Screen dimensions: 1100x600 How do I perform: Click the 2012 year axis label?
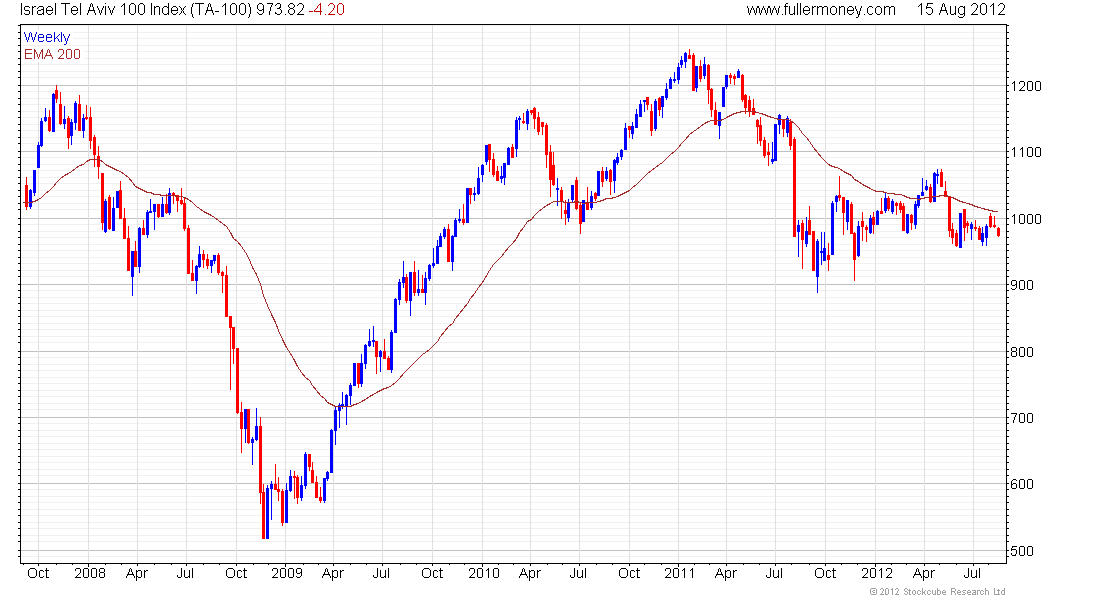pyautogui.click(x=877, y=573)
